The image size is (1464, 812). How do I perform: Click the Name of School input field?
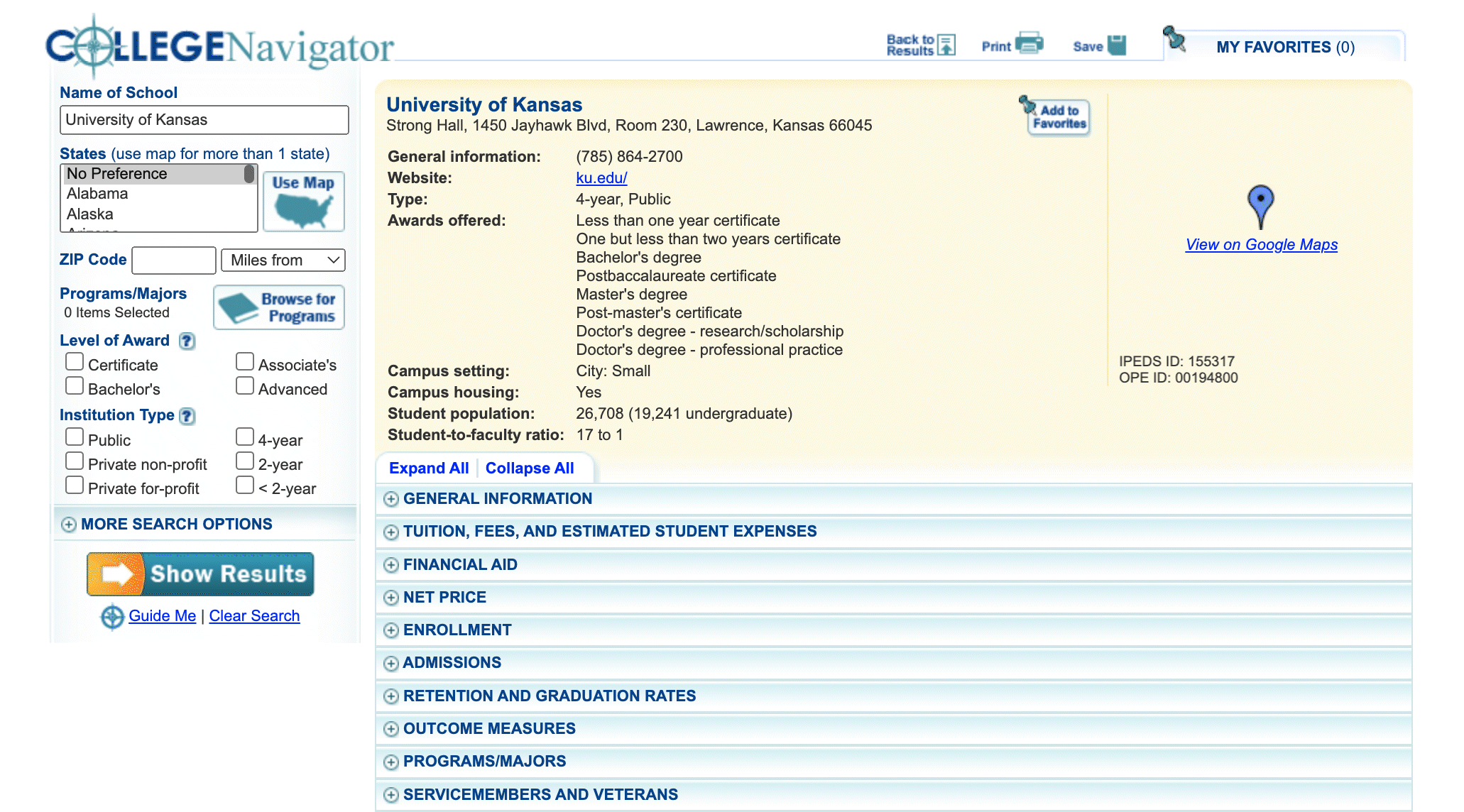coord(204,120)
